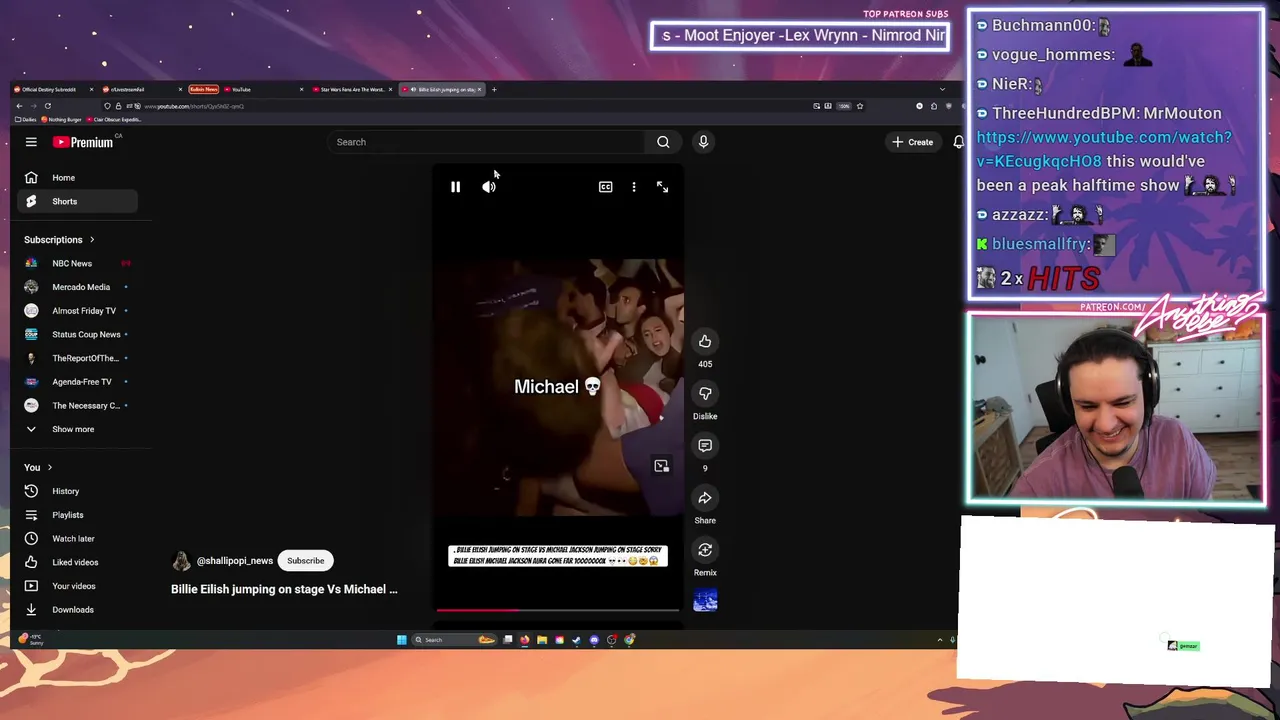Open the Windows Start menu
Viewport: 1280px width, 720px height.
[402, 640]
